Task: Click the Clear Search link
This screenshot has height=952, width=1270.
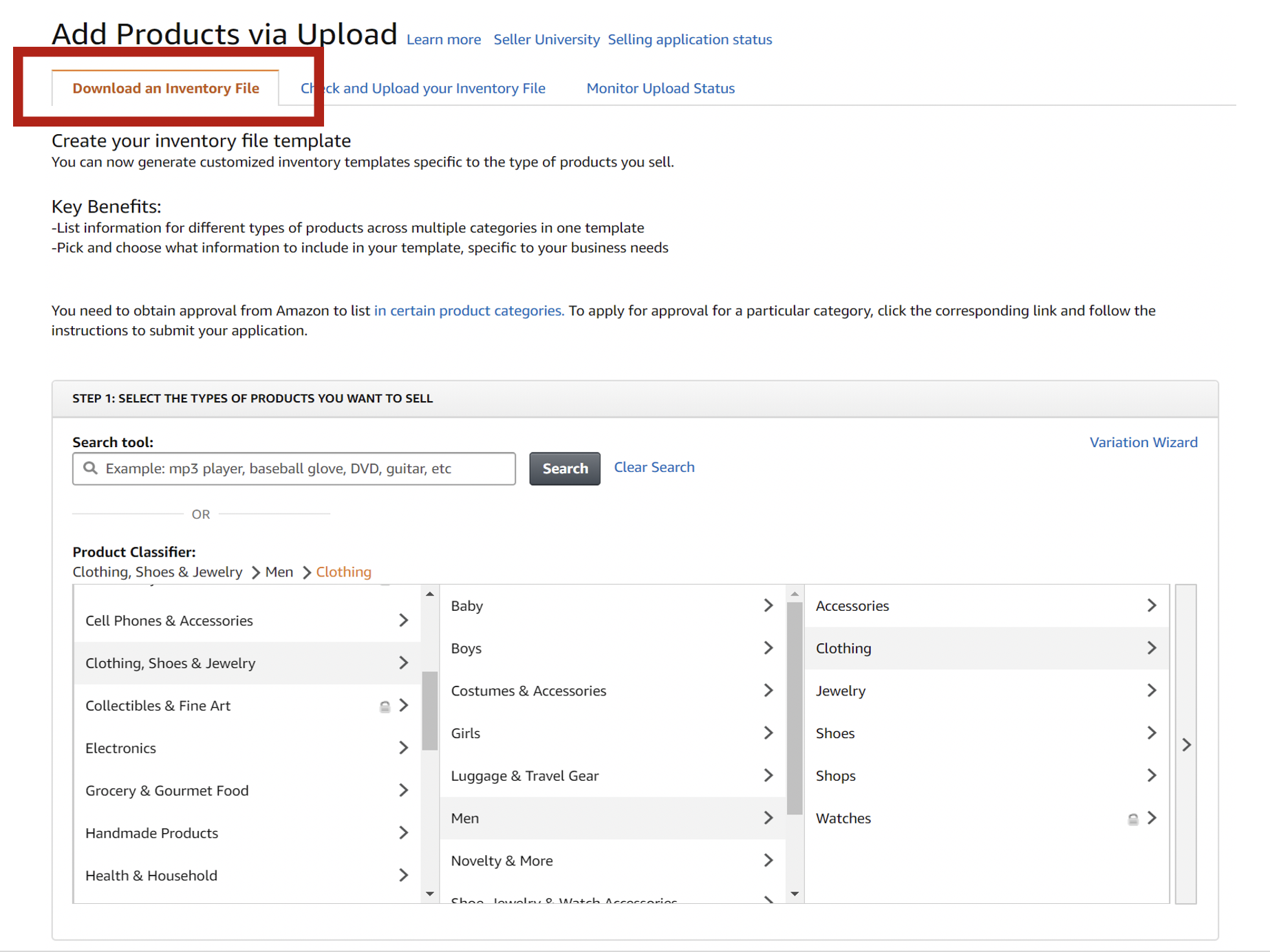Action: [x=654, y=467]
